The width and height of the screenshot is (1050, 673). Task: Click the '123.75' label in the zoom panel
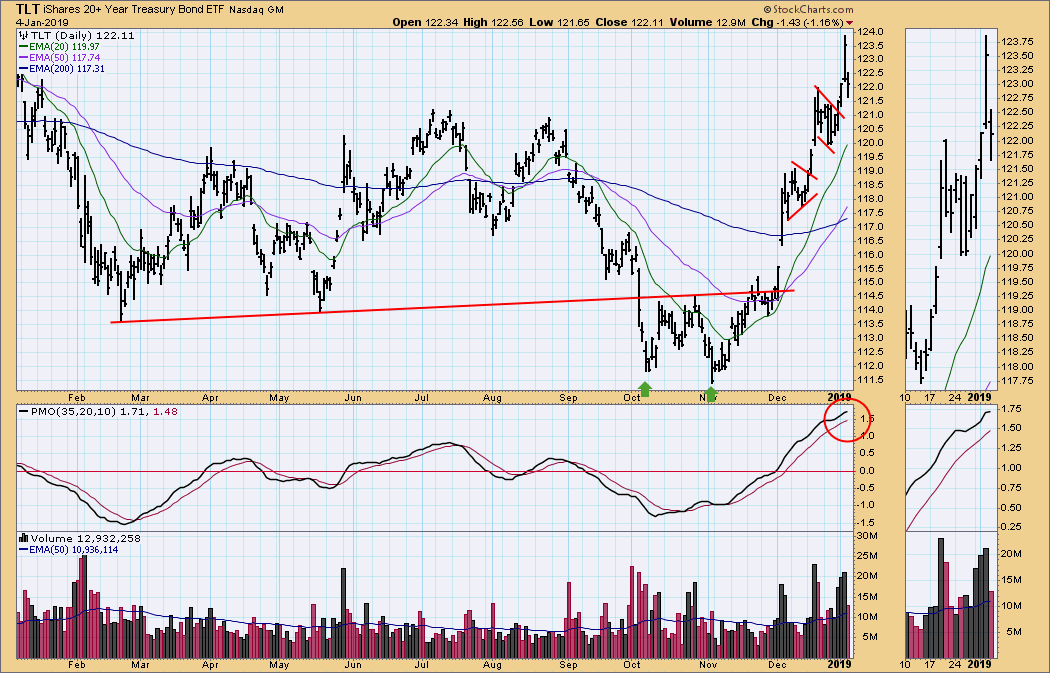(x=1017, y=41)
